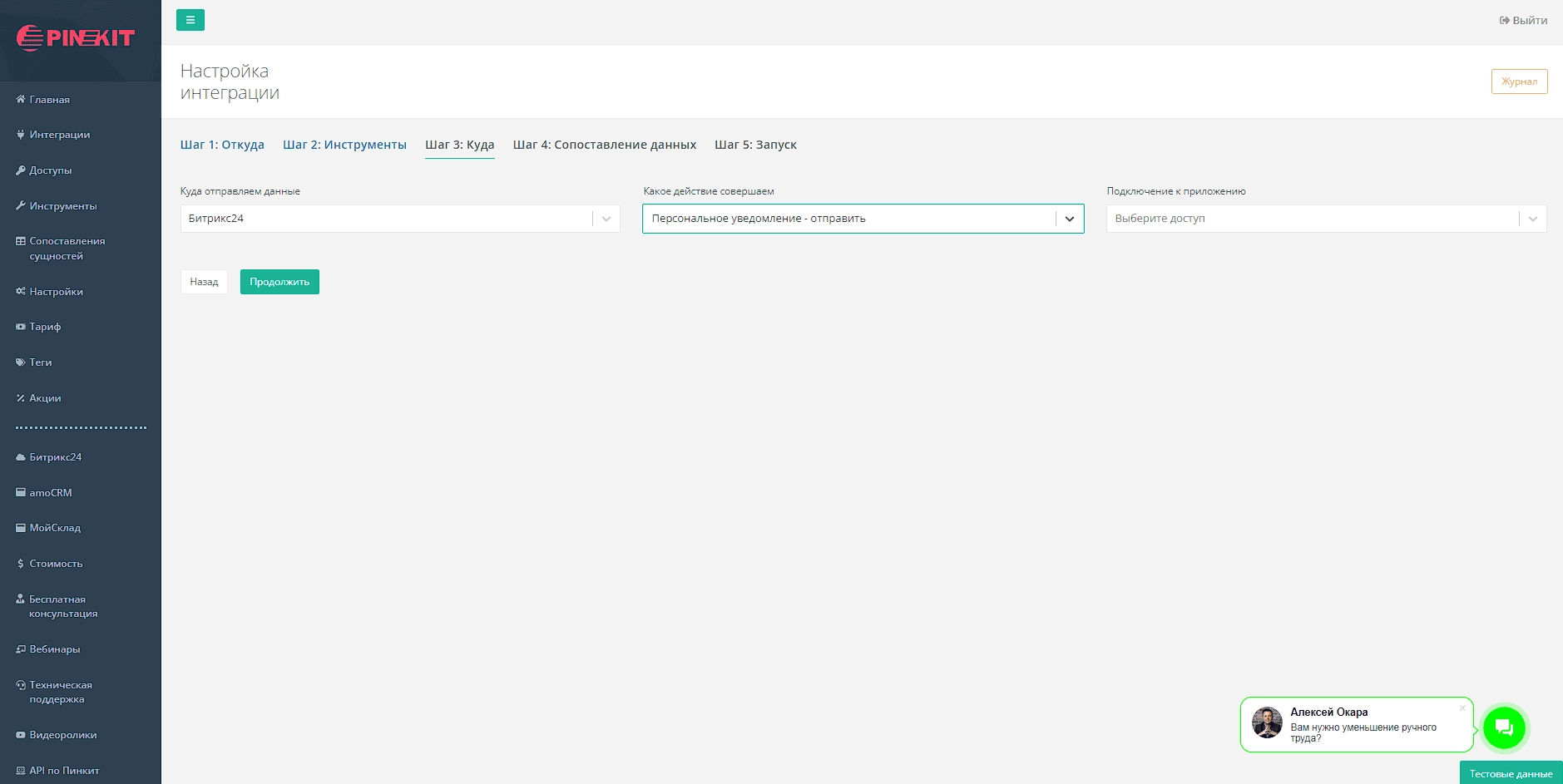Open amoCRM sidebar item
This screenshot has width=1563, height=784.
click(x=50, y=493)
